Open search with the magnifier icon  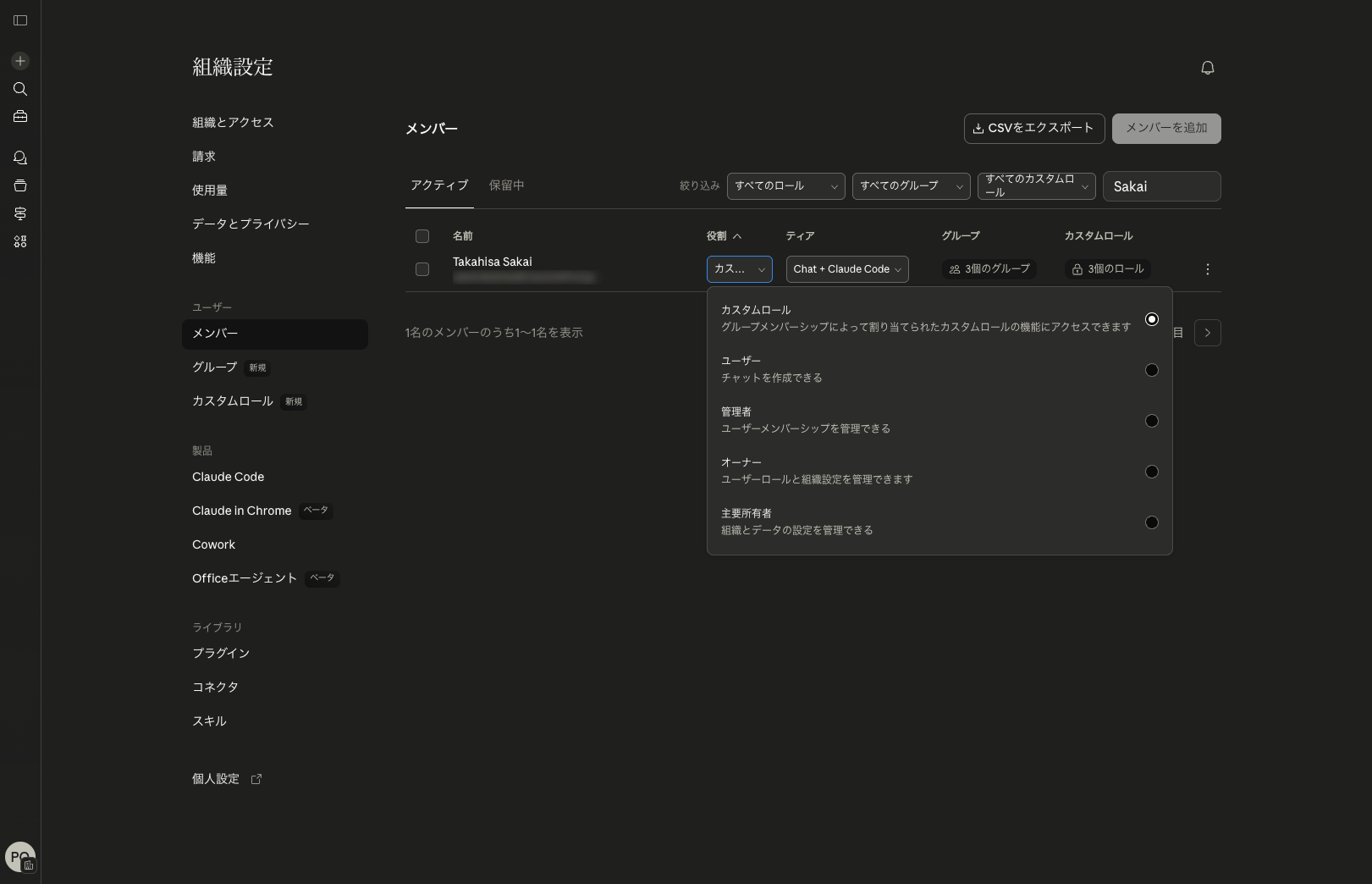(x=20, y=89)
